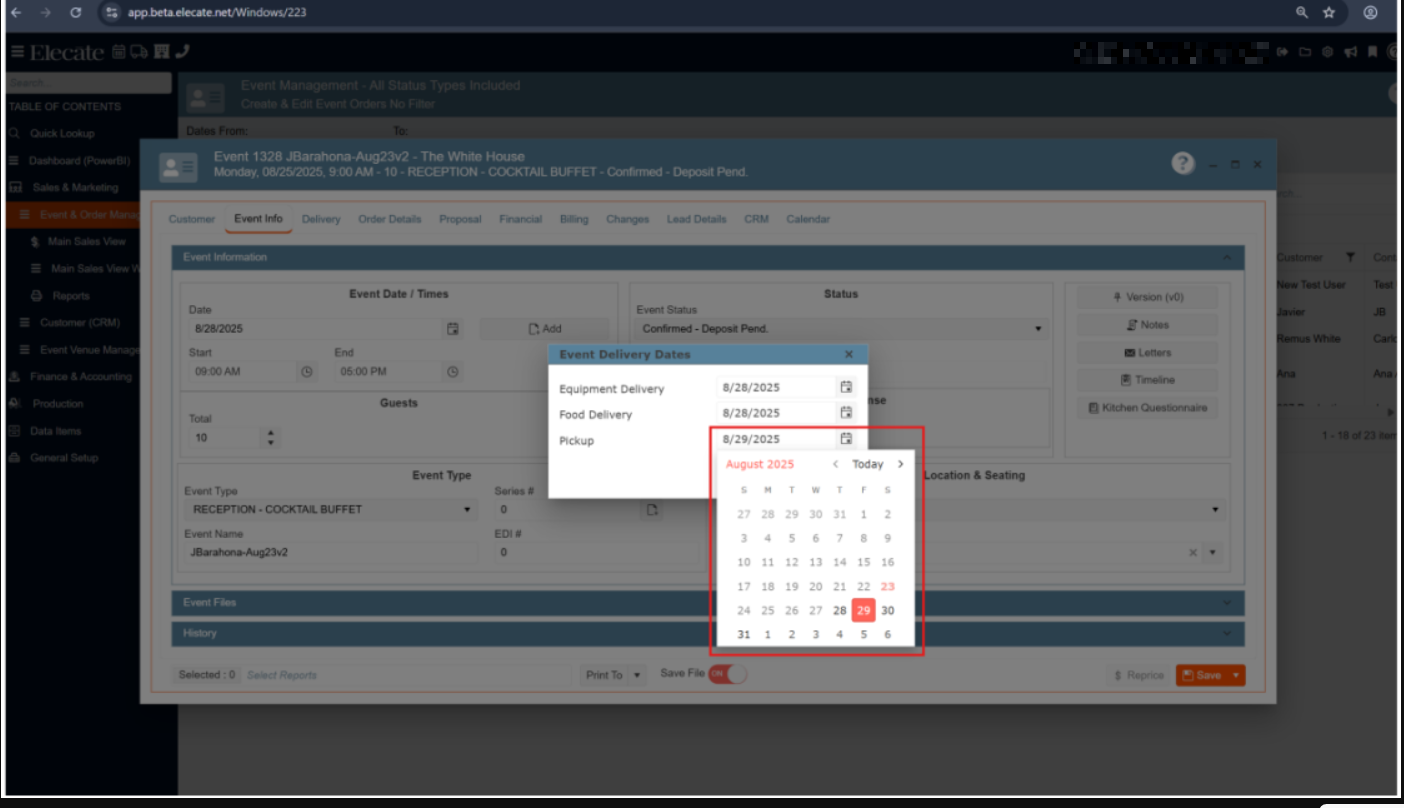
Task: Open the Start time clock picker
Action: coord(307,372)
